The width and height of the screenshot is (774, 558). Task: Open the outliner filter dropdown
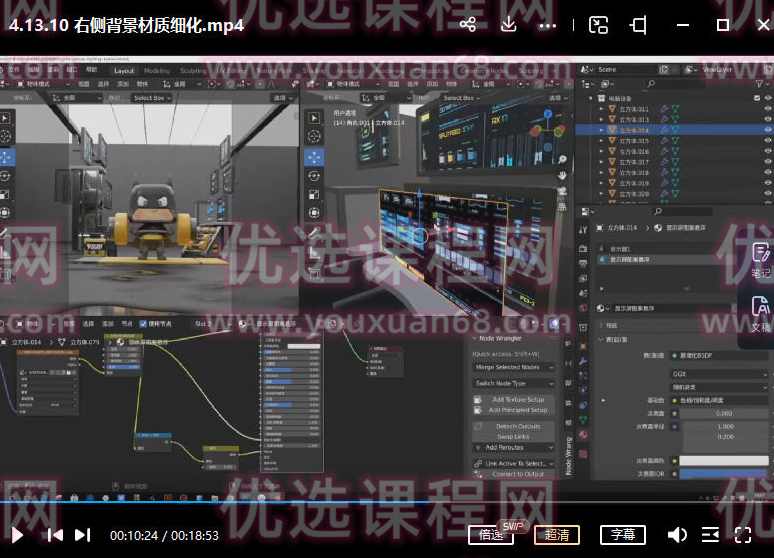pos(760,84)
